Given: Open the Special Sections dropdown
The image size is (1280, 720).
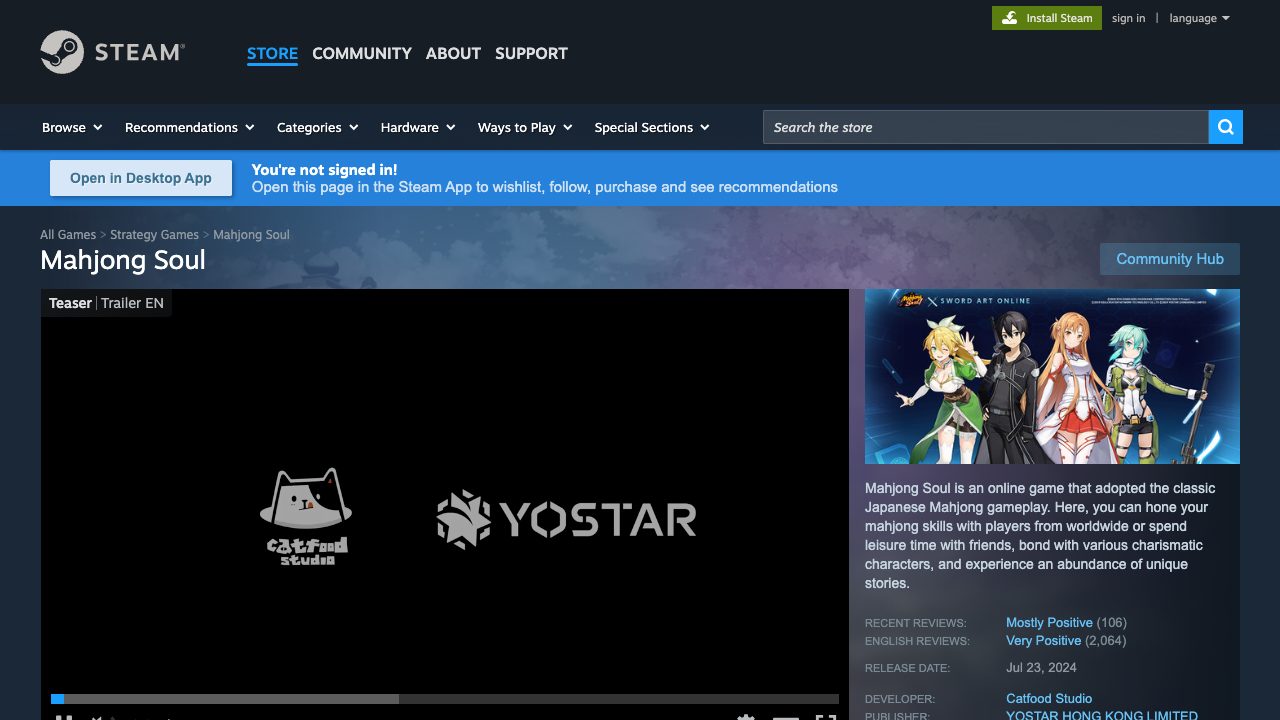Looking at the screenshot, I should tap(652, 127).
